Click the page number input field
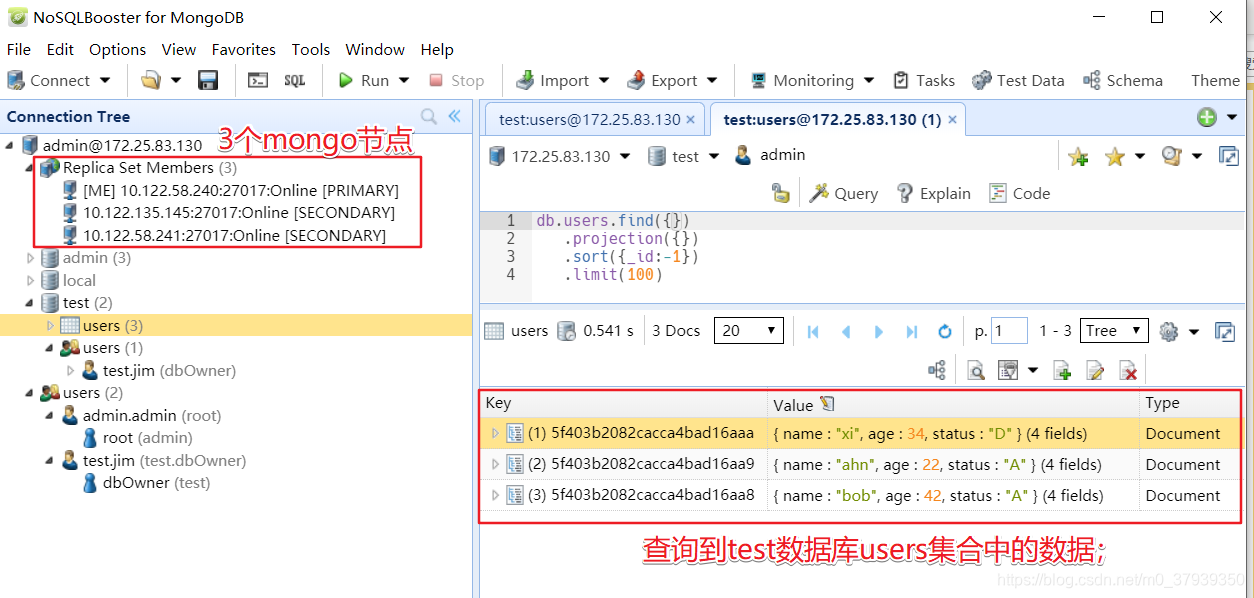The width and height of the screenshot is (1254, 598). pos(1009,331)
